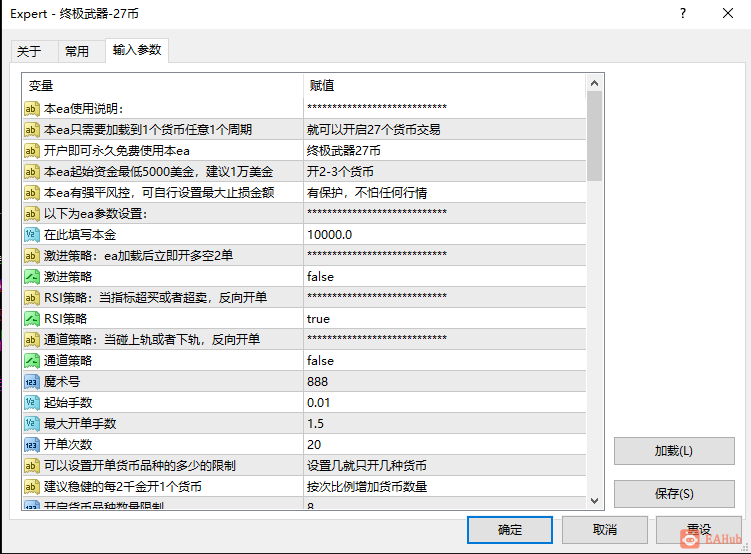This screenshot has height=554, width=751.
Task: Click the 确定 button
Action: coord(510,530)
